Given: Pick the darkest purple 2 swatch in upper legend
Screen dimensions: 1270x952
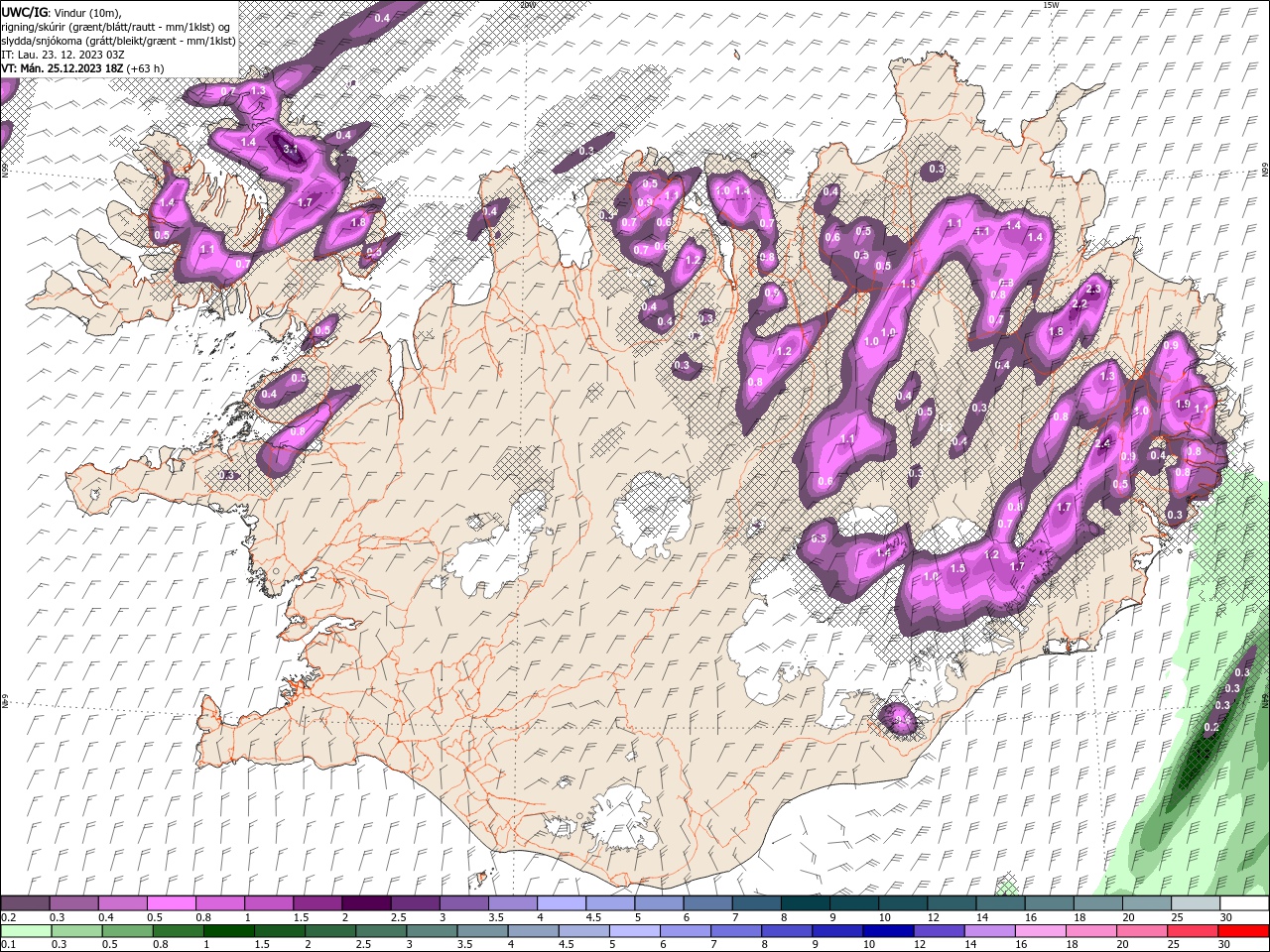Looking at the screenshot, I should tap(366, 903).
